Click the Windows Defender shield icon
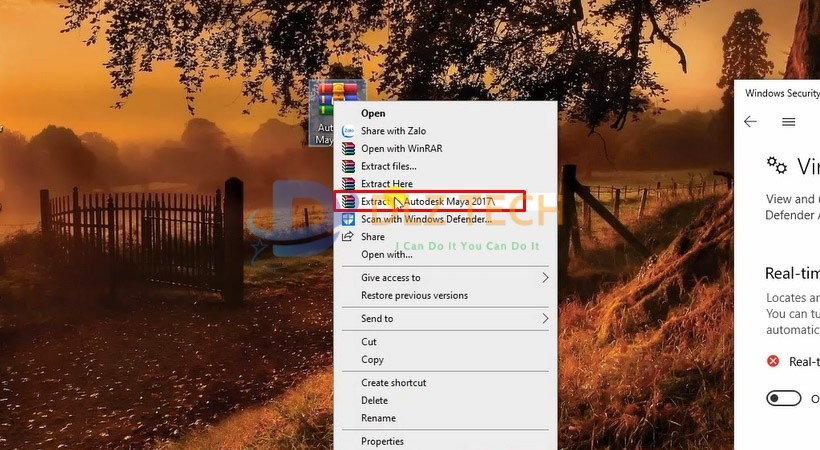The width and height of the screenshot is (820, 450). (x=348, y=219)
